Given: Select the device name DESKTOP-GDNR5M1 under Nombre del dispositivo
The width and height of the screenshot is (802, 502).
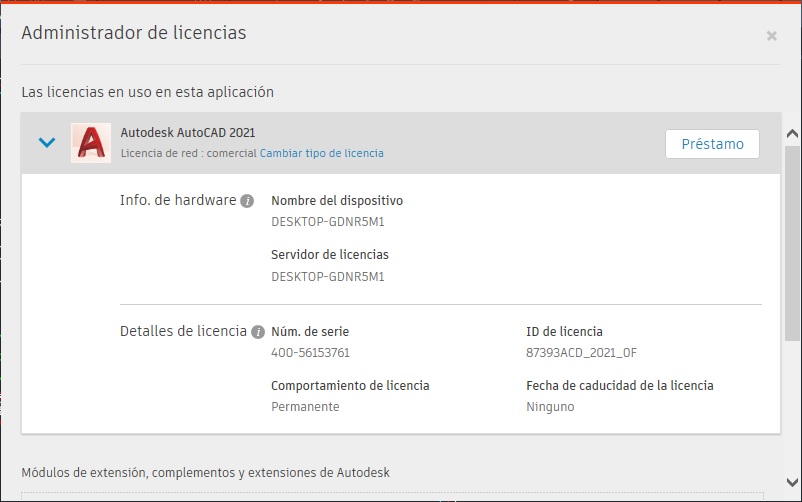Looking at the screenshot, I should 327,222.
